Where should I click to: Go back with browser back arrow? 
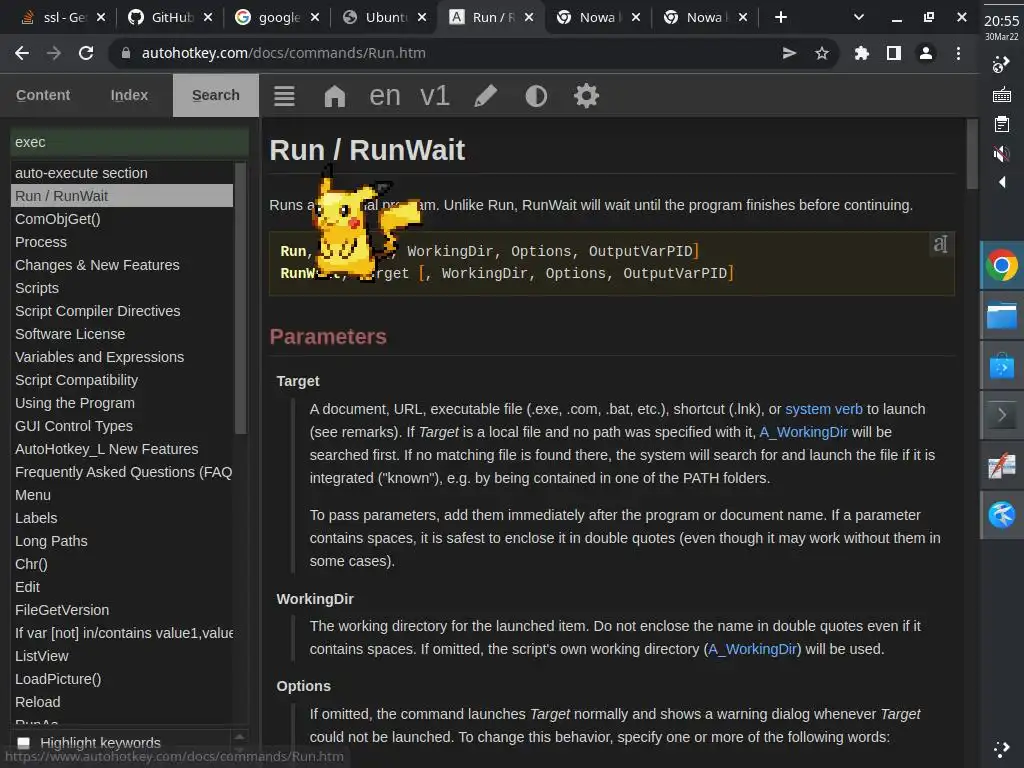pyautogui.click(x=22, y=53)
